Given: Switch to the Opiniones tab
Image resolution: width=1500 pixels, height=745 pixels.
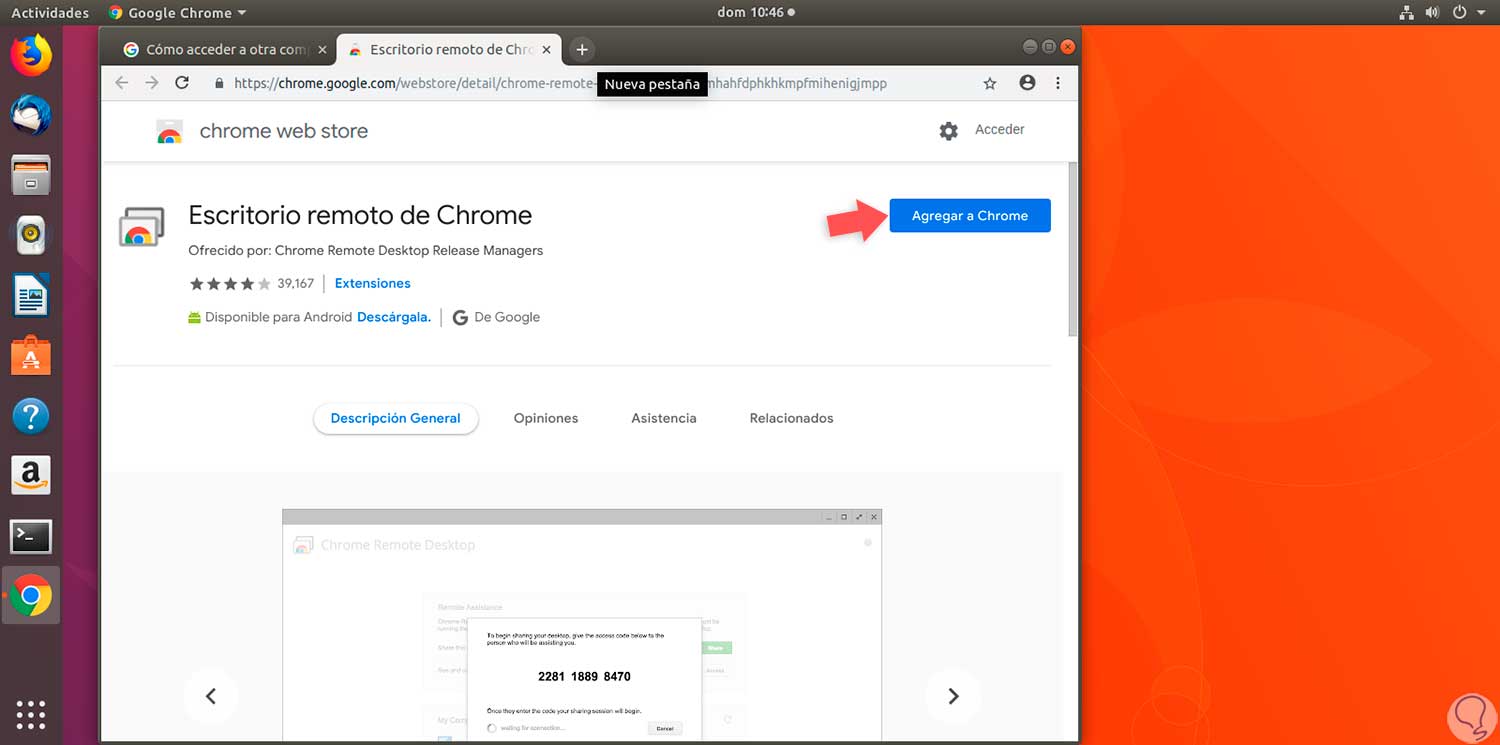Looking at the screenshot, I should (x=546, y=418).
